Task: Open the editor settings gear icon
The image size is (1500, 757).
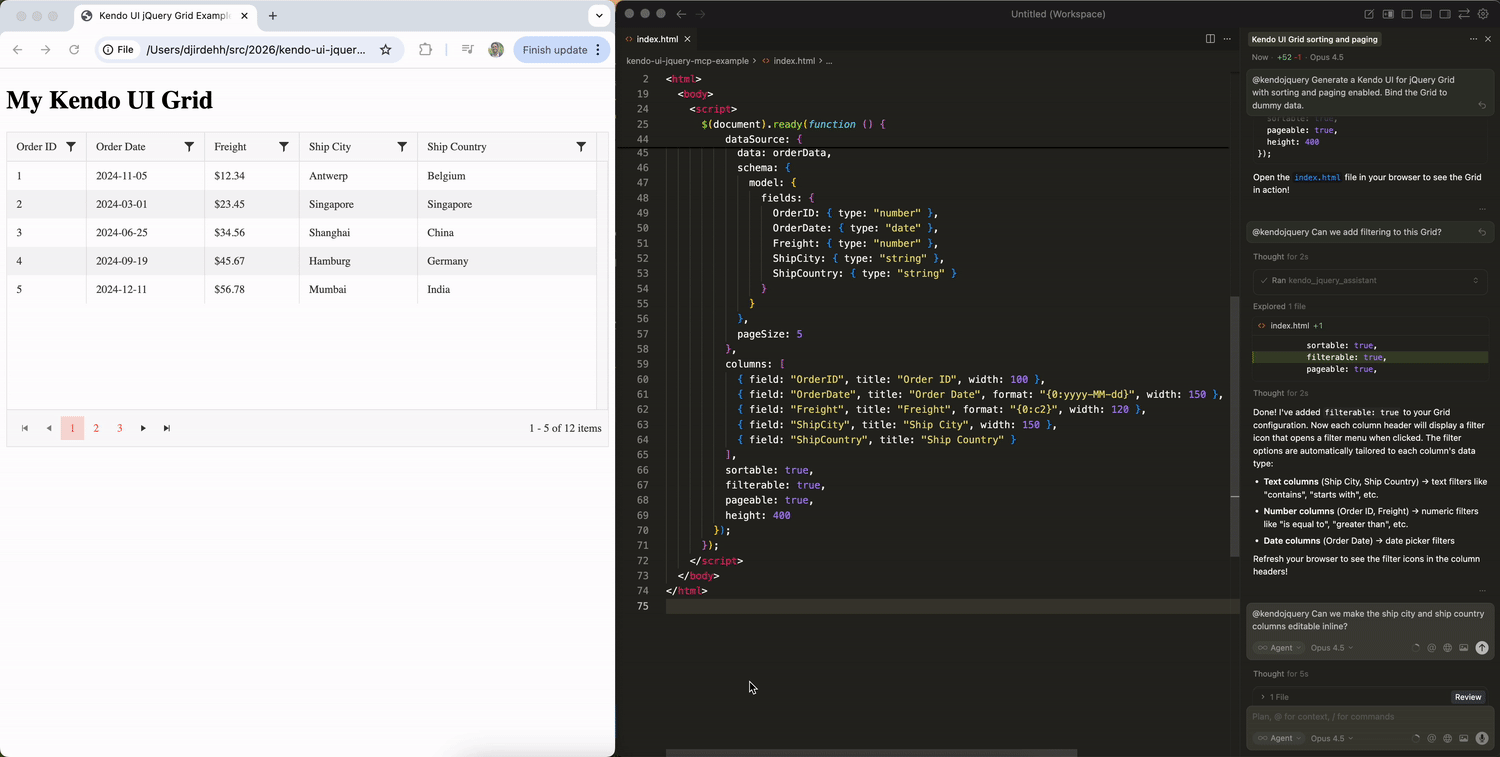Action: (x=1483, y=13)
